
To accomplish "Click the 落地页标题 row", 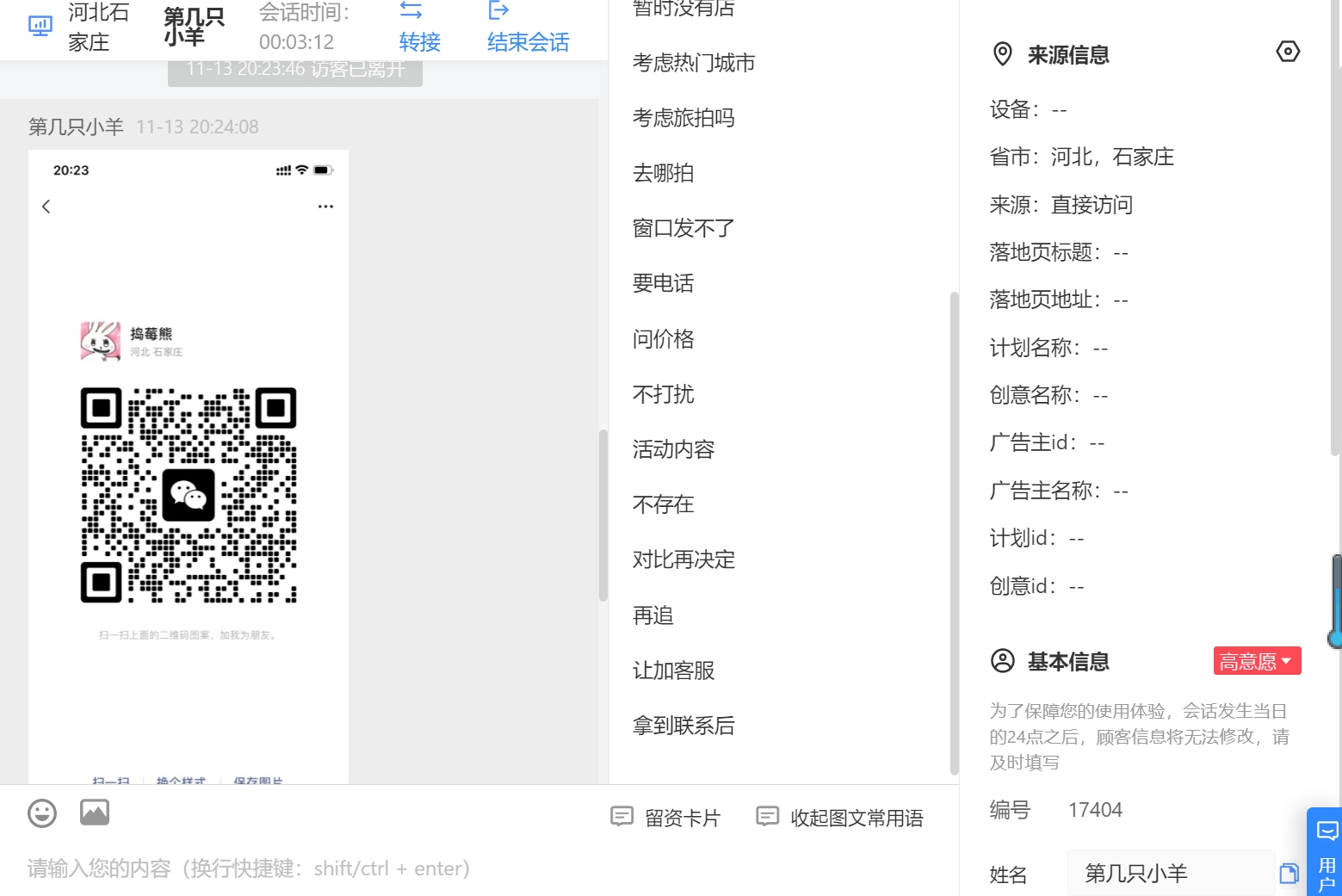I will (x=1059, y=252).
